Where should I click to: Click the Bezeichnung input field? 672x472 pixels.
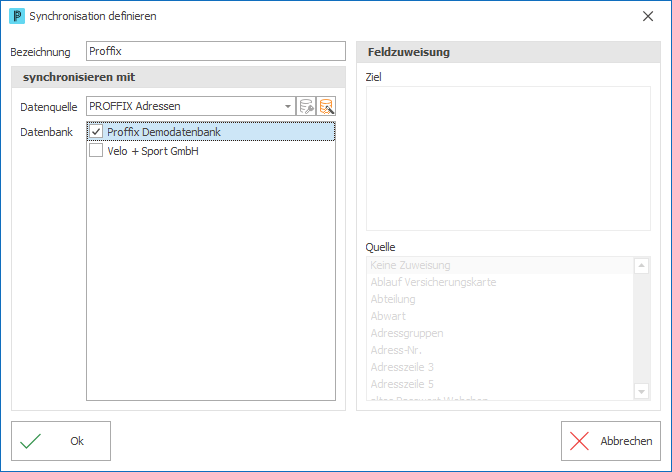point(216,51)
